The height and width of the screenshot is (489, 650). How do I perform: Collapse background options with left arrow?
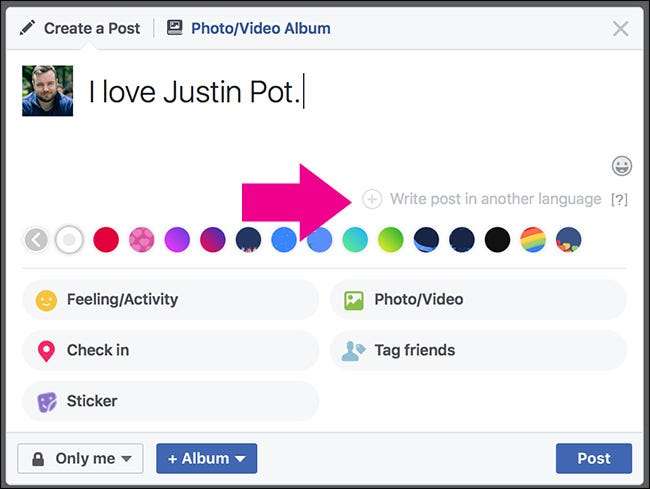36,240
